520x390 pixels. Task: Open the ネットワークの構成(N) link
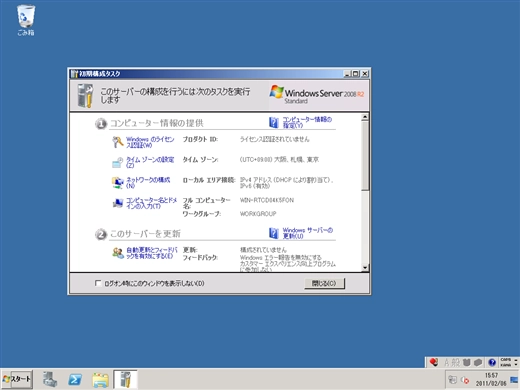point(148,183)
